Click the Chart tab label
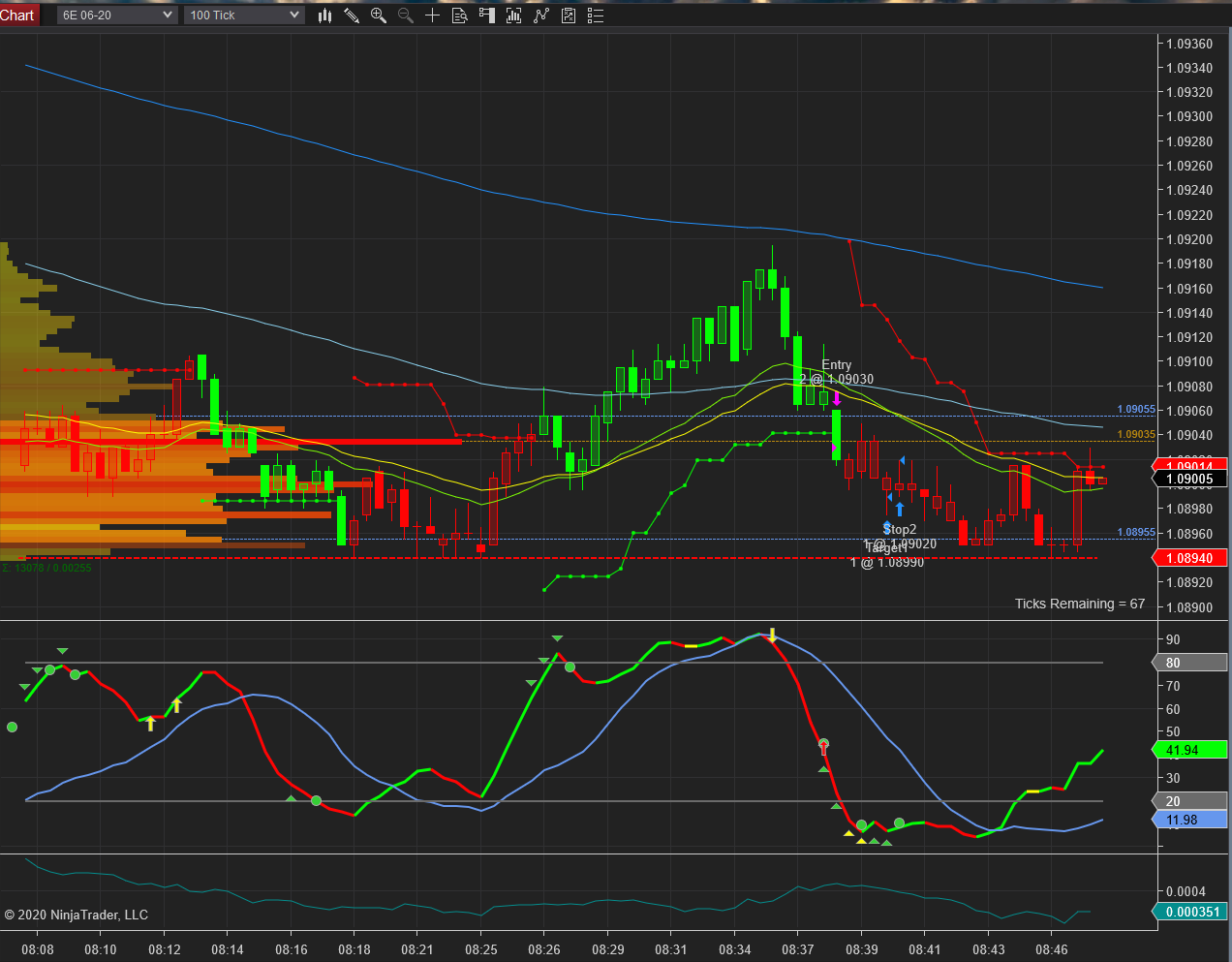The height and width of the screenshot is (962, 1232). point(17,16)
